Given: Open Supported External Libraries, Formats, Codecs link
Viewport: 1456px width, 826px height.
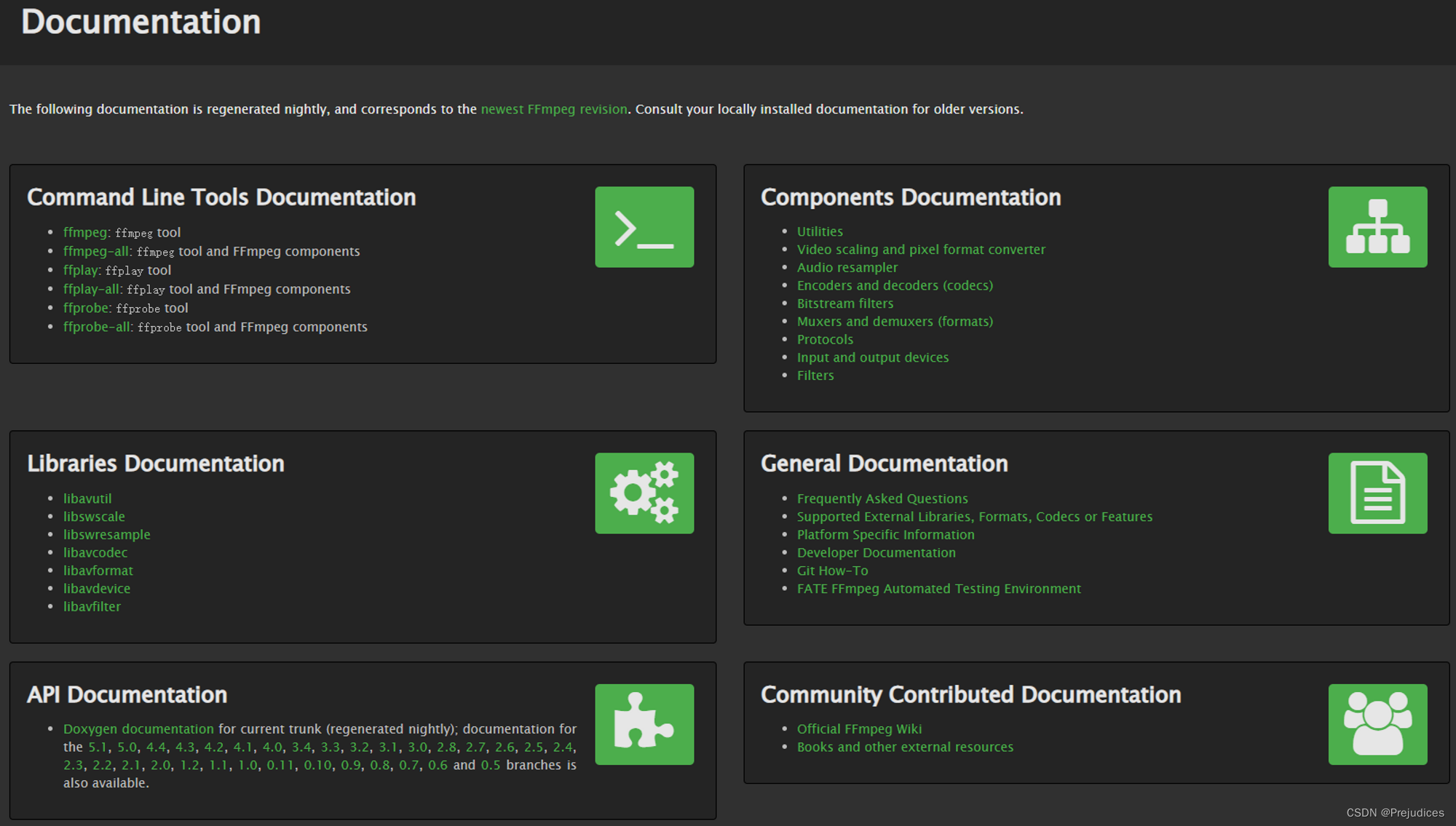Looking at the screenshot, I should (x=975, y=517).
